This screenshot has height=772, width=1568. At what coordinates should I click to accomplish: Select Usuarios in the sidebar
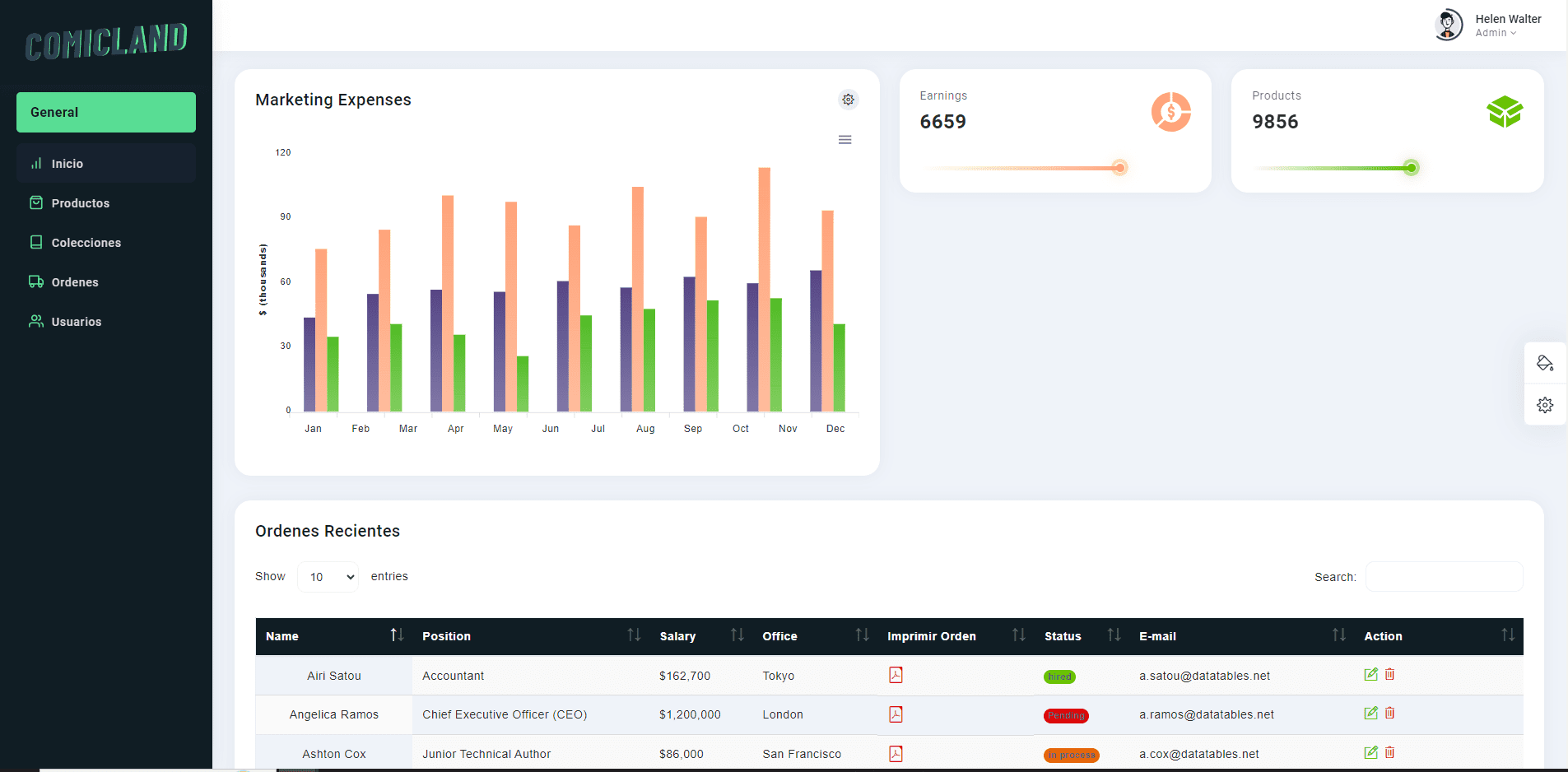coord(77,322)
